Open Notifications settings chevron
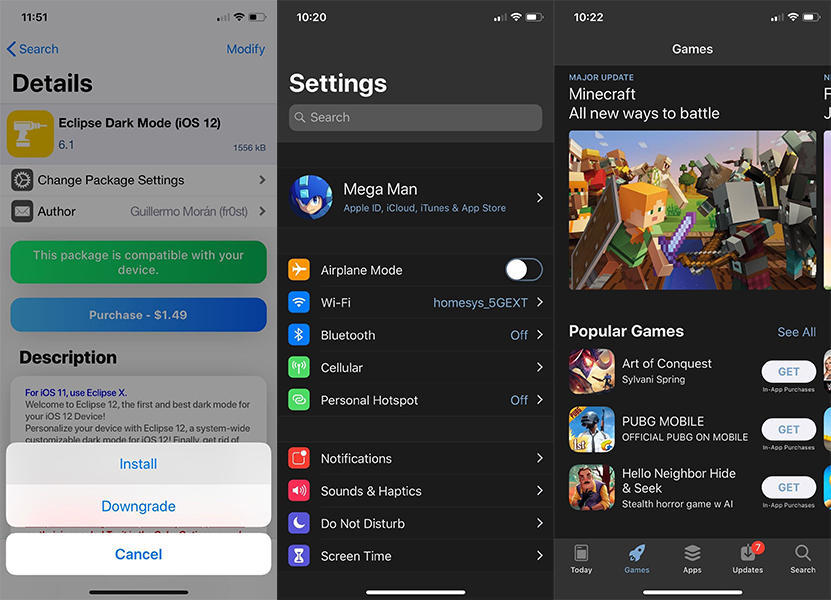 540,458
